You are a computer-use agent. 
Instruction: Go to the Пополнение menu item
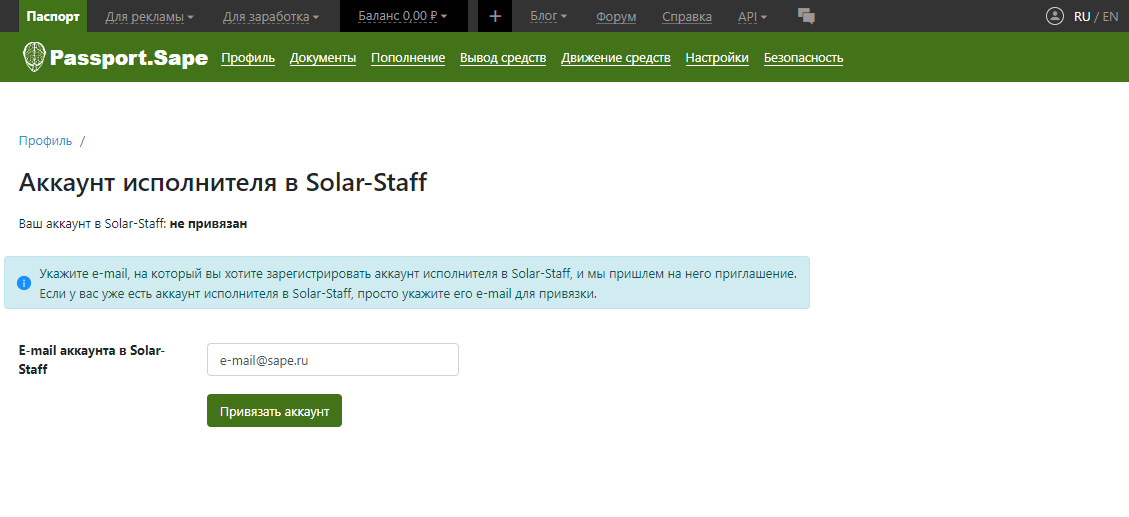[x=408, y=58]
